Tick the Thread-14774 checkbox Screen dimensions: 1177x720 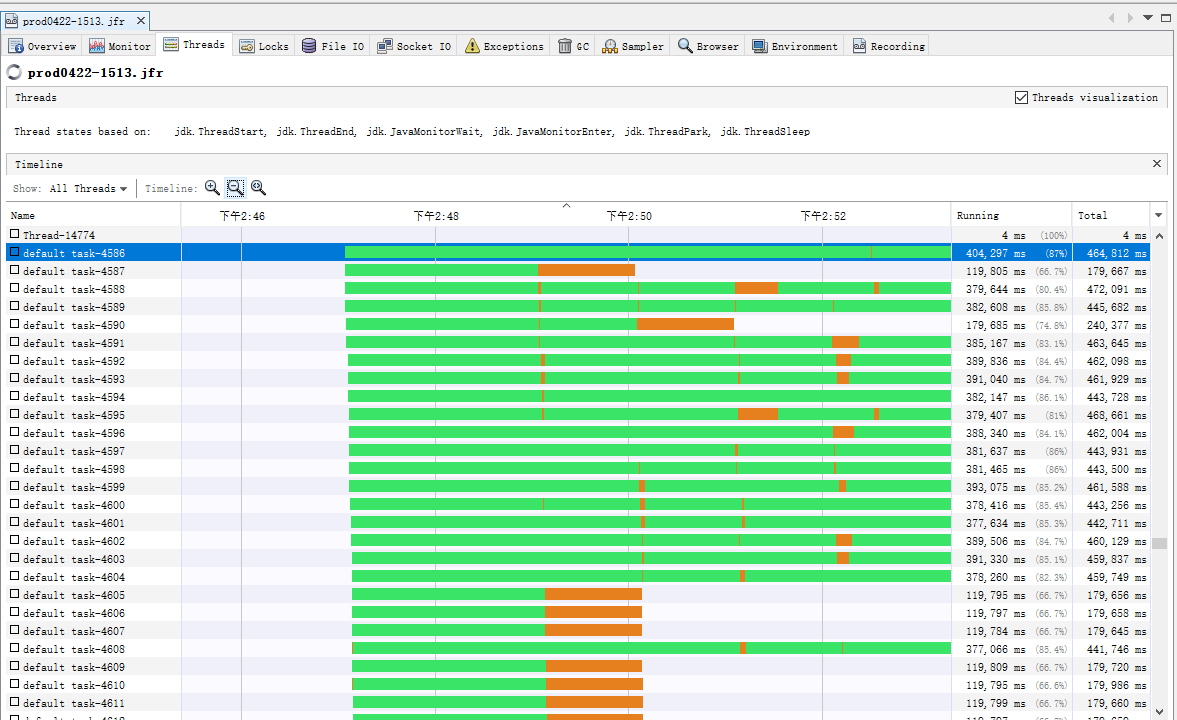[15, 234]
